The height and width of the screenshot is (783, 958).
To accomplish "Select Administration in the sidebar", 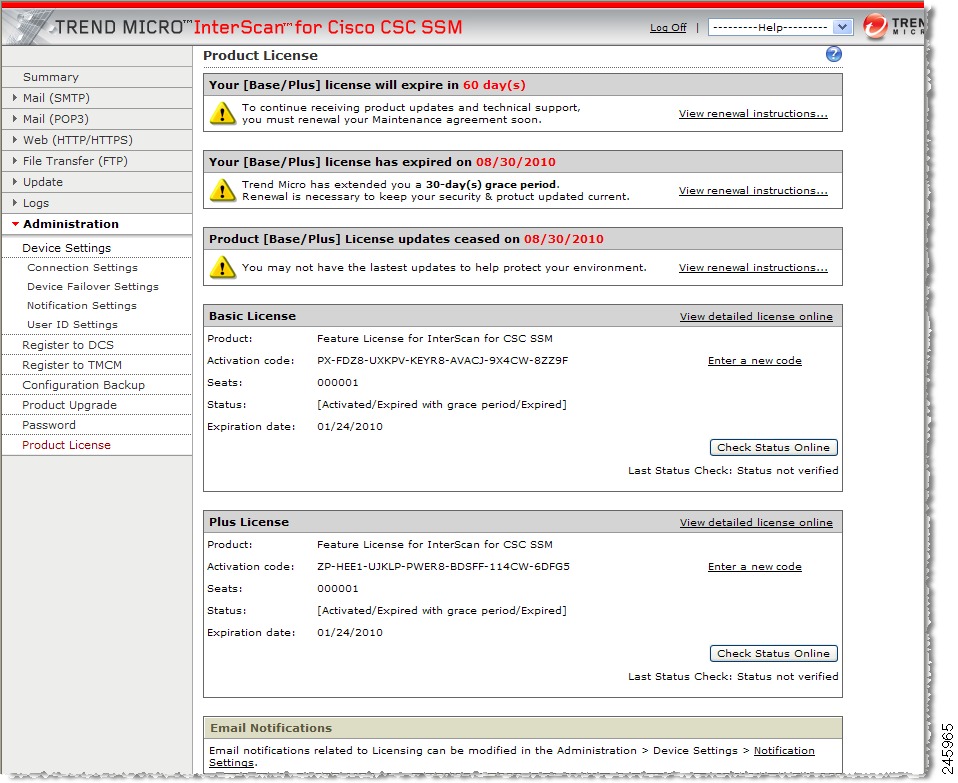I will click(x=71, y=224).
